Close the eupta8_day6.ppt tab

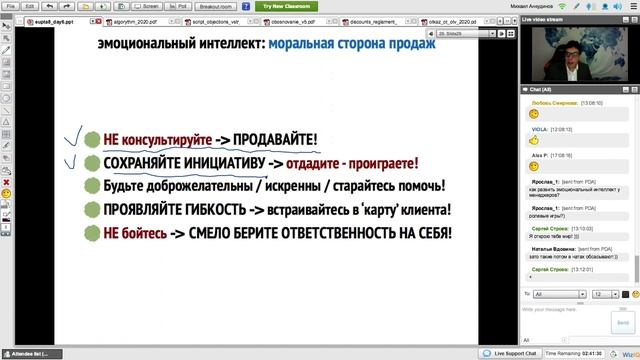pyautogui.click(x=98, y=21)
